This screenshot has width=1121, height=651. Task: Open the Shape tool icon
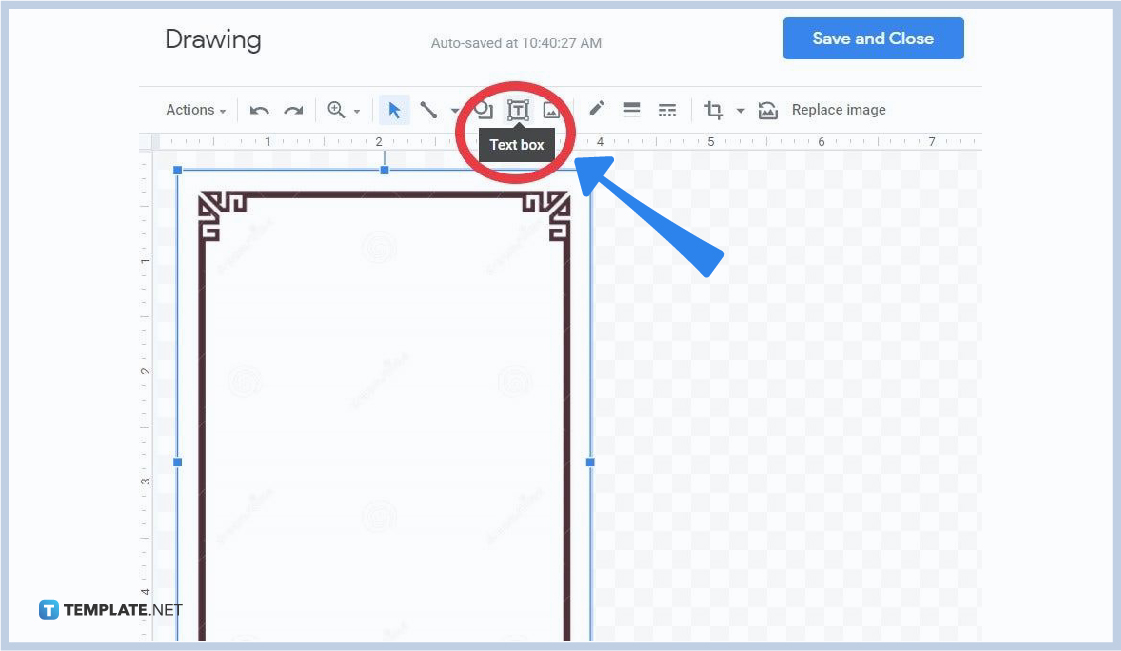(x=484, y=109)
